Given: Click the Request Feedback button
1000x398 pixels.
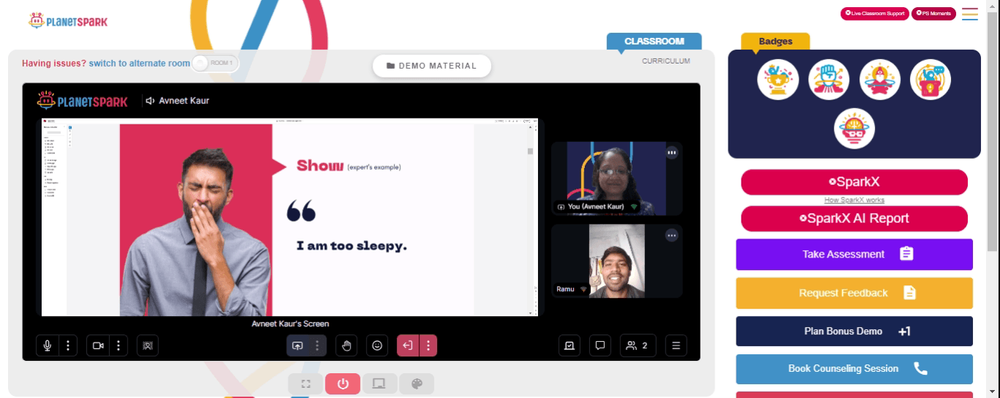Looking at the screenshot, I should click(x=854, y=293).
